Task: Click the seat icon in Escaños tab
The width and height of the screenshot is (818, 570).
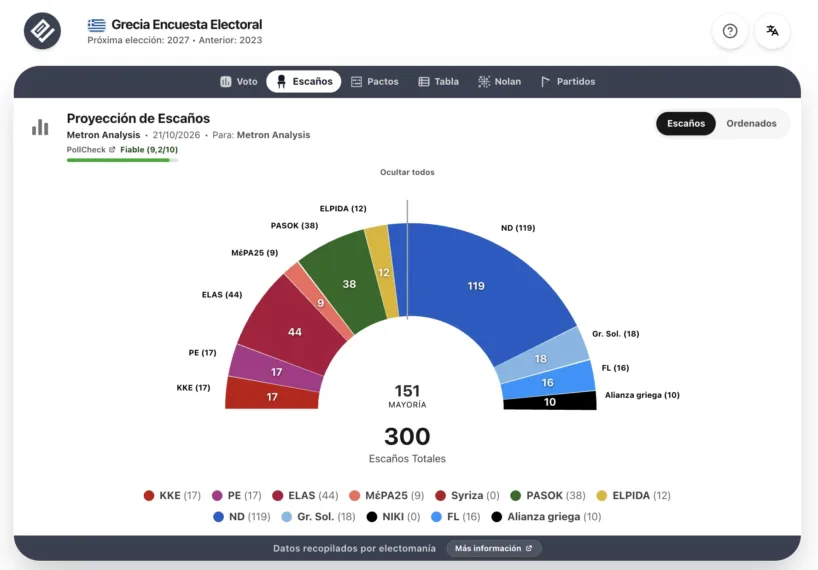Action: coord(281,81)
